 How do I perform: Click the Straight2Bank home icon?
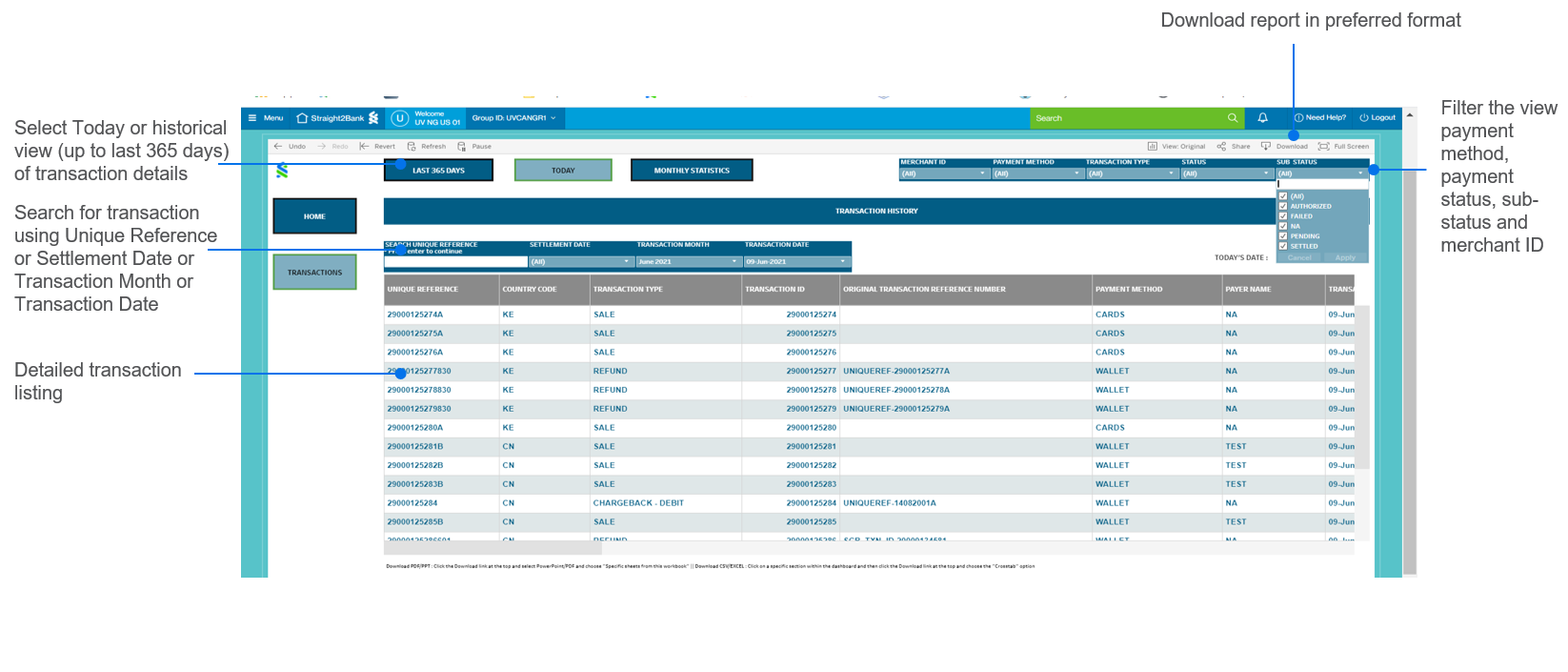[x=302, y=118]
